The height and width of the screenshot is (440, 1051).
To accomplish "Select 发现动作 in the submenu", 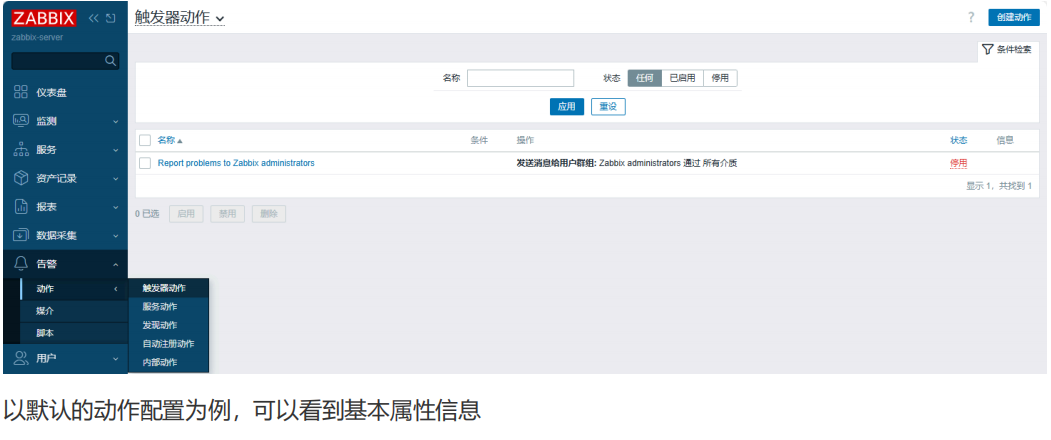I will (169, 325).
